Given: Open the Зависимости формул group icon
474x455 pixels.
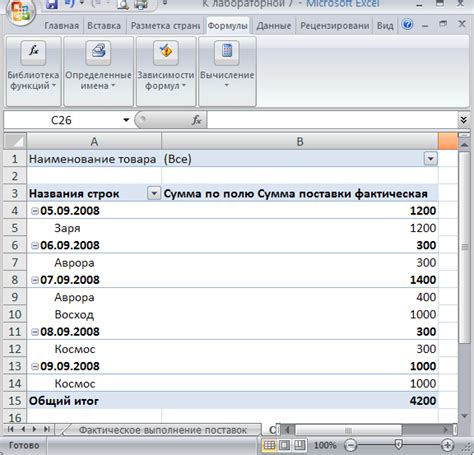Looking at the screenshot, I should tap(166, 52).
